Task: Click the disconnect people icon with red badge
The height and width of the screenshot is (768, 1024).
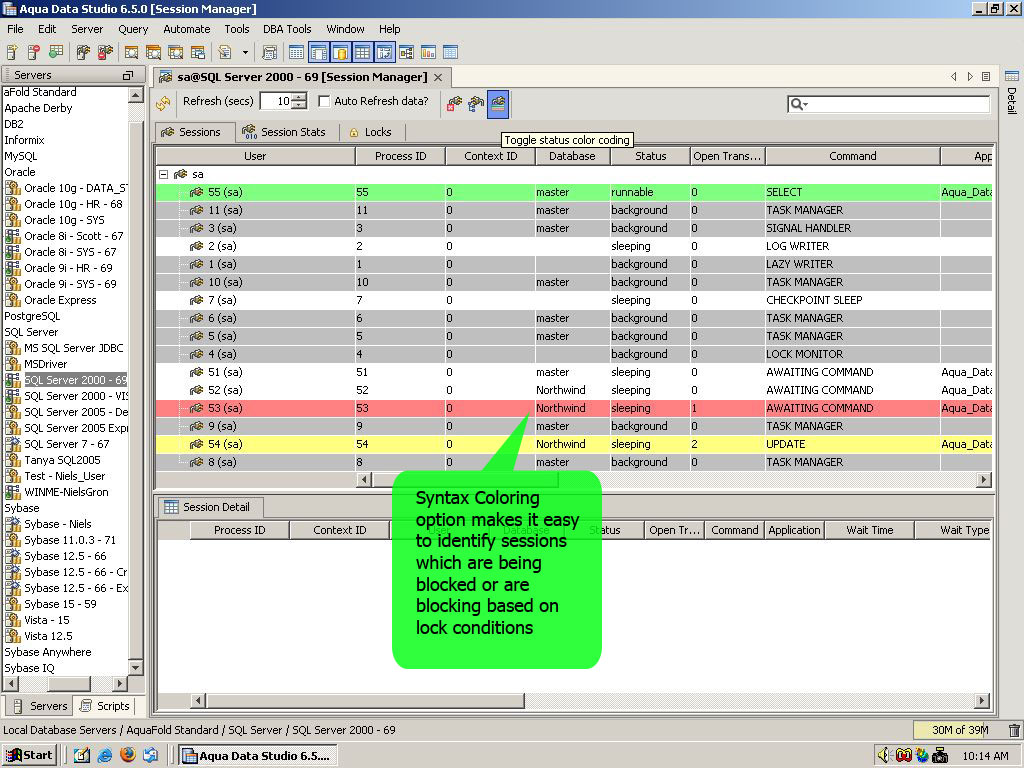Action: coord(105,52)
